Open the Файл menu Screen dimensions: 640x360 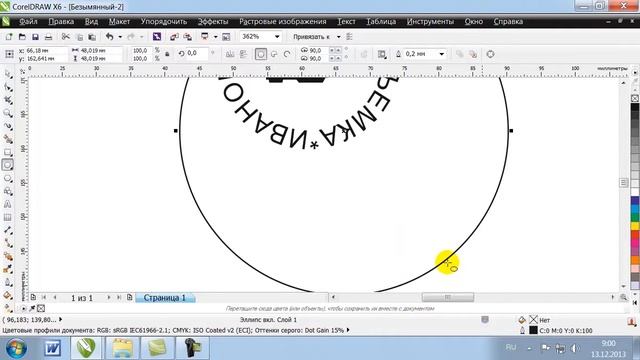[29, 22]
